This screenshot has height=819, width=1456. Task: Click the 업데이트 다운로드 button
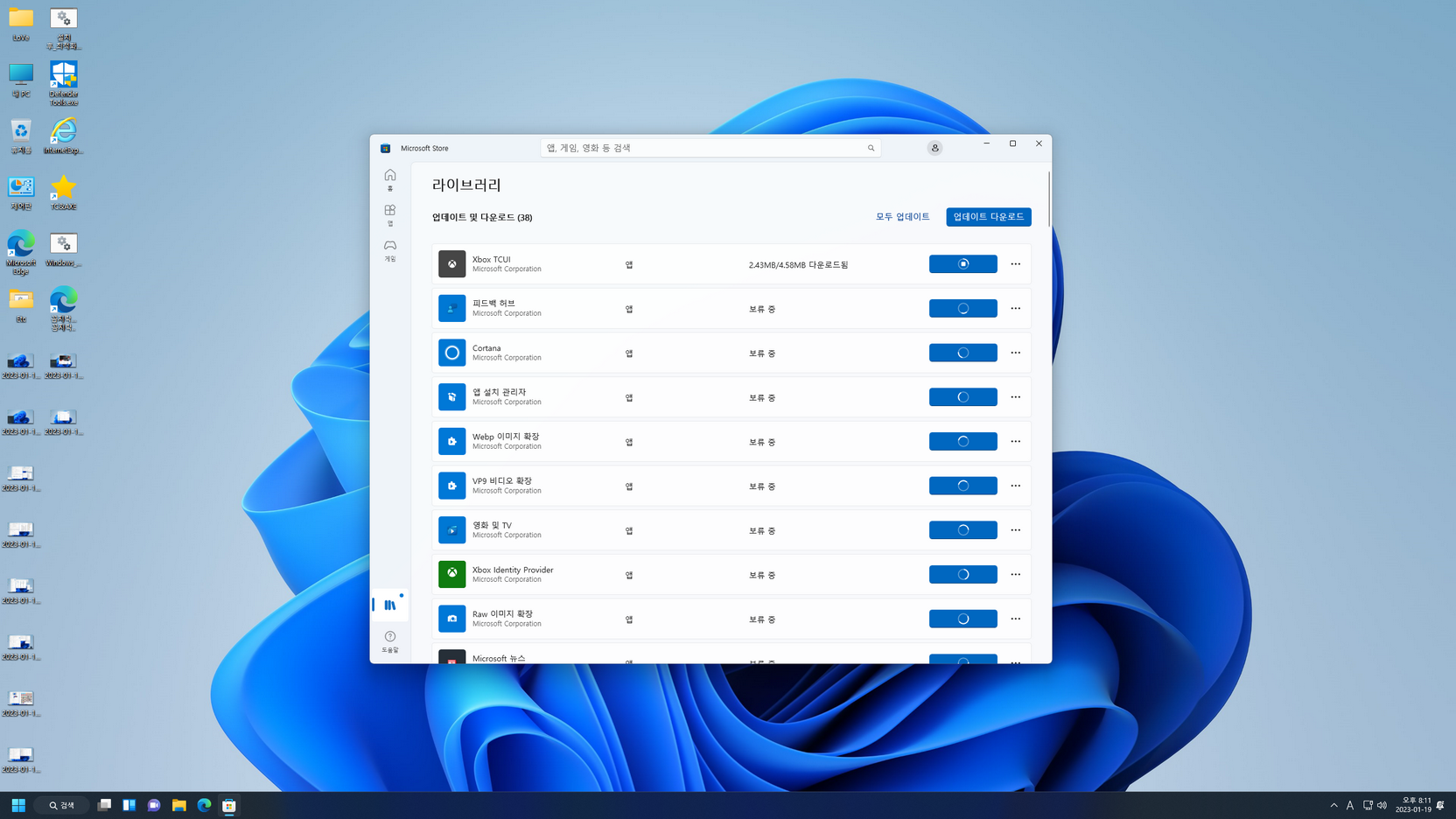(988, 217)
